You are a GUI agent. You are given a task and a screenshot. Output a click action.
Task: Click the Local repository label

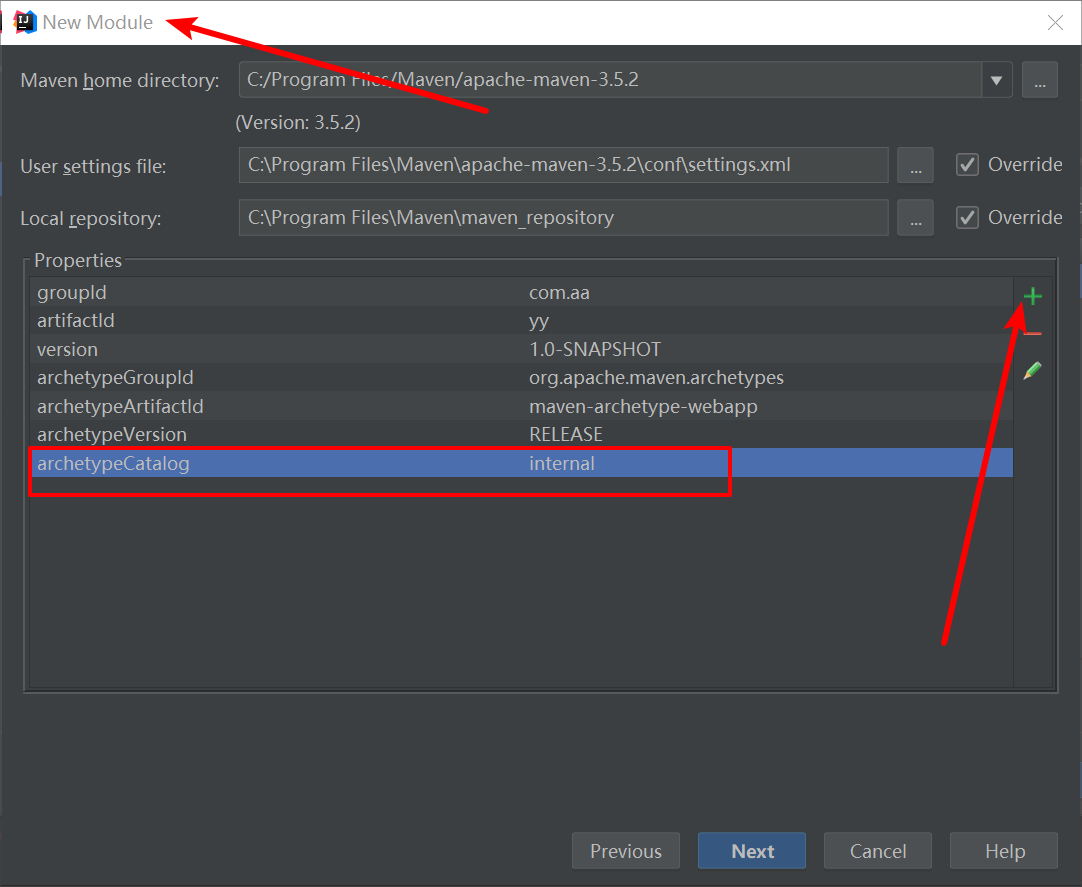(90, 219)
